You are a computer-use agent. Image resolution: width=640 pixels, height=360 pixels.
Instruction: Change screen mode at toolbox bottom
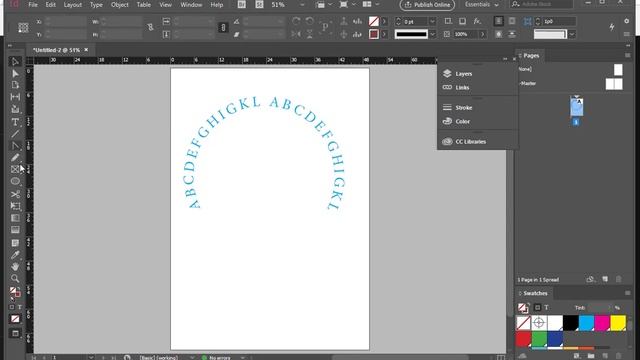click(15, 333)
